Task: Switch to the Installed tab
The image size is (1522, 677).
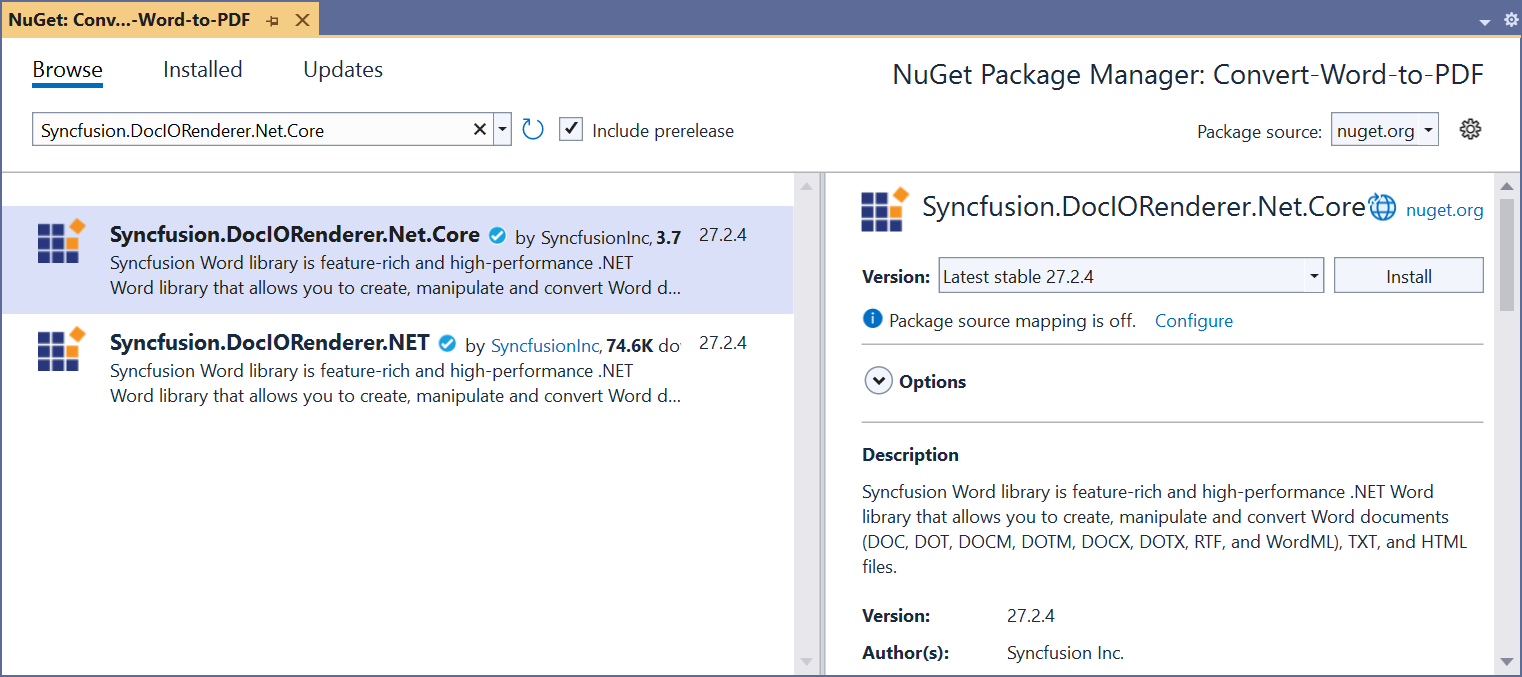Action: (202, 69)
